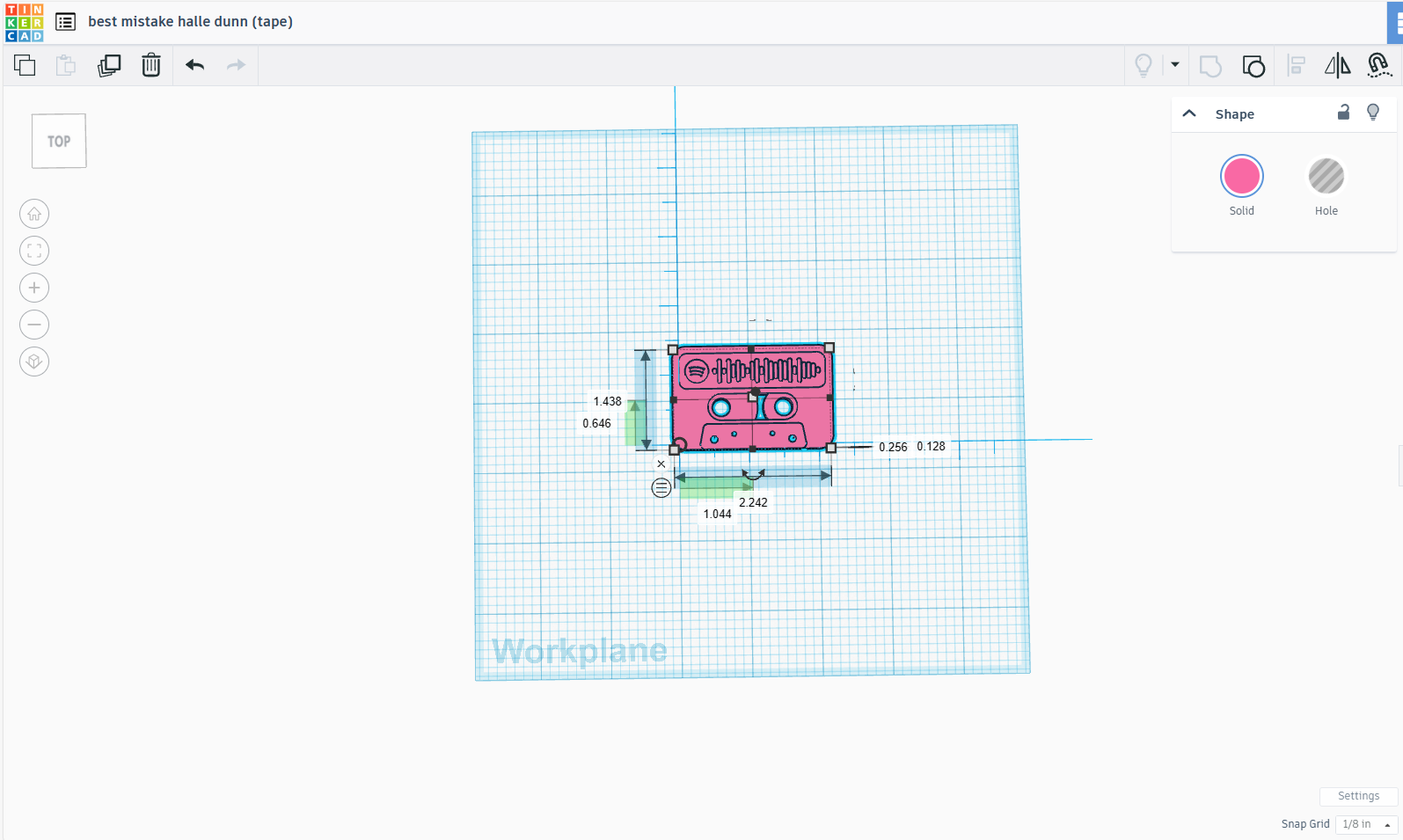Click the ruler measurement mode toggle icon

coord(661,487)
